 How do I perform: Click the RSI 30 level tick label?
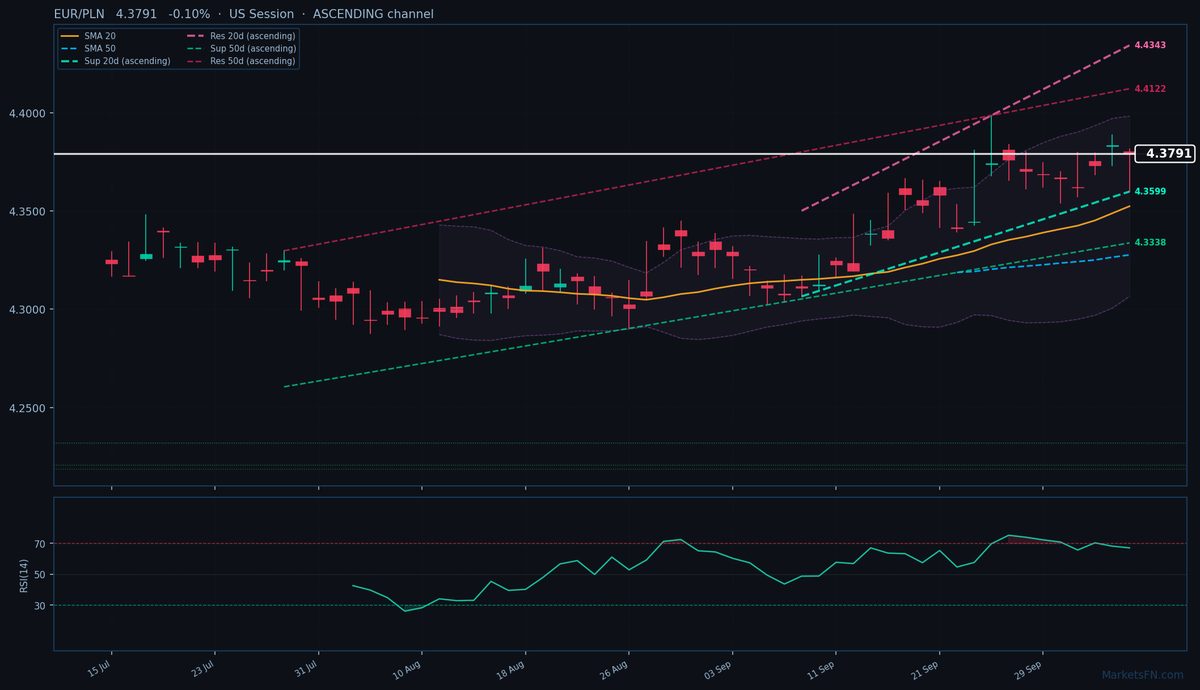click(x=41, y=606)
